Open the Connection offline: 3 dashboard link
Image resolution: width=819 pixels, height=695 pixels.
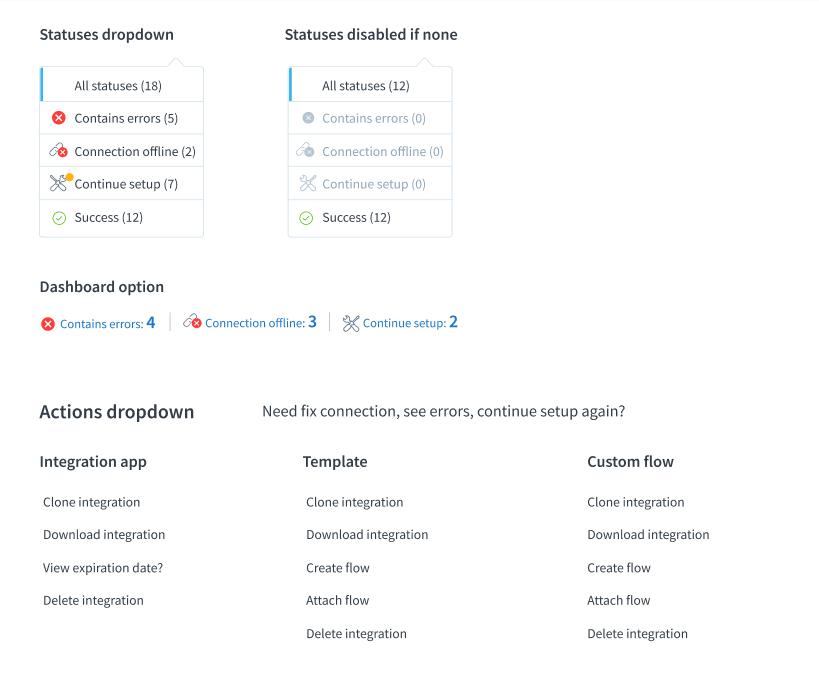260,323
